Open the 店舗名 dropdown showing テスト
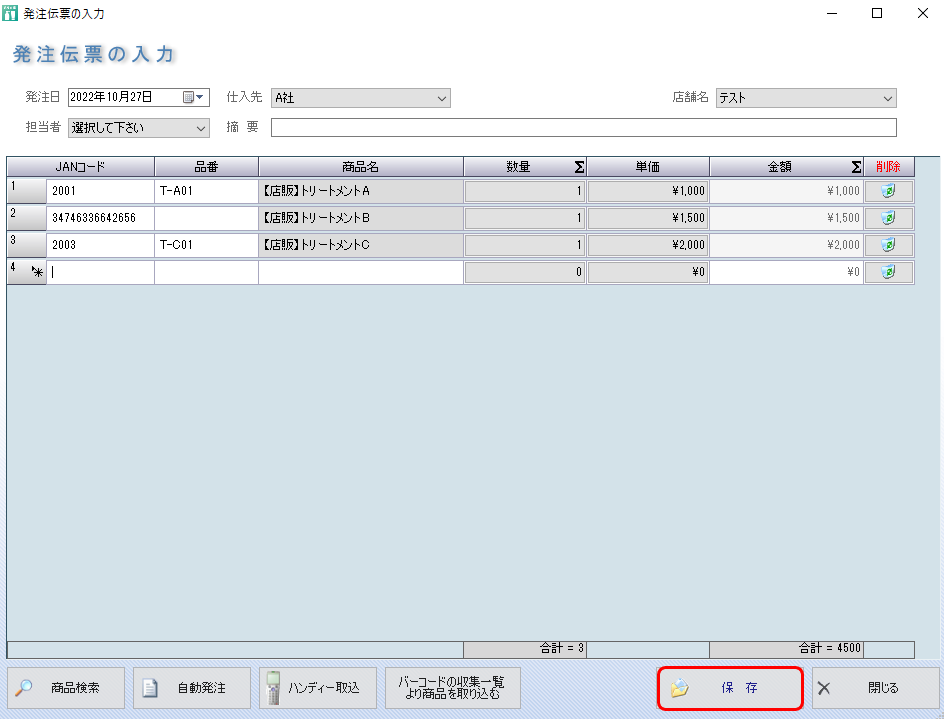944x719 pixels. click(887, 98)
